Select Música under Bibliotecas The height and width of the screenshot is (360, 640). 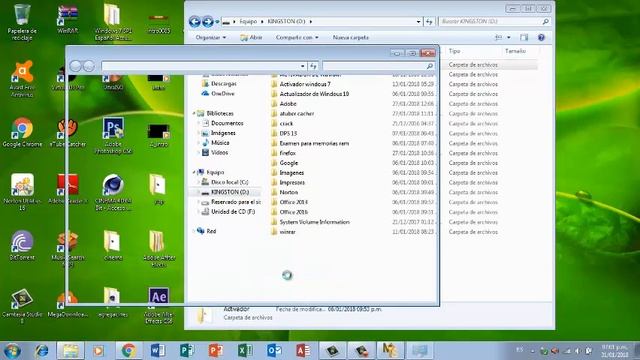[x=216, y=143]
